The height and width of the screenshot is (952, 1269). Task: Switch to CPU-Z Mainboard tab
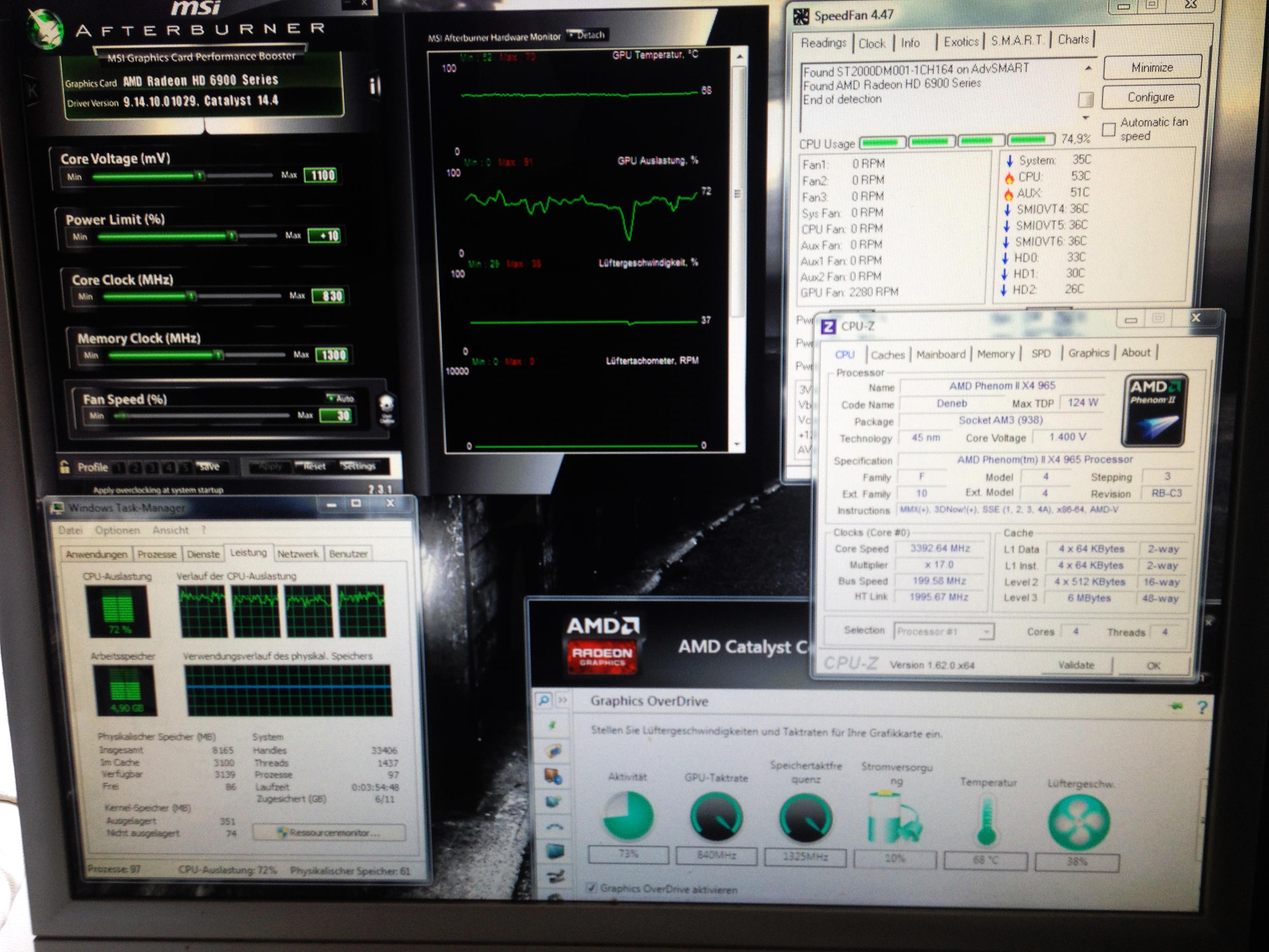(940, 355)
